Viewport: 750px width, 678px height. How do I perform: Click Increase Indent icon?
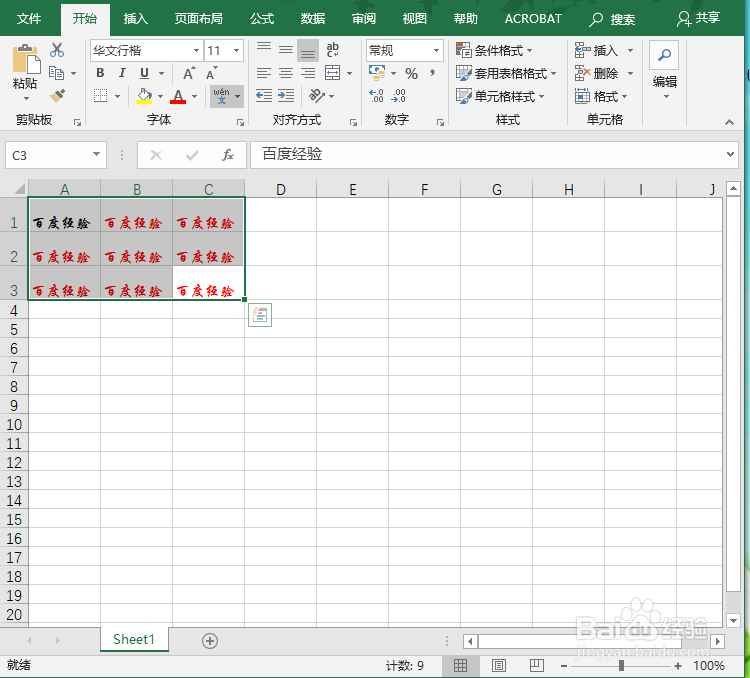[x=286, y=96]
